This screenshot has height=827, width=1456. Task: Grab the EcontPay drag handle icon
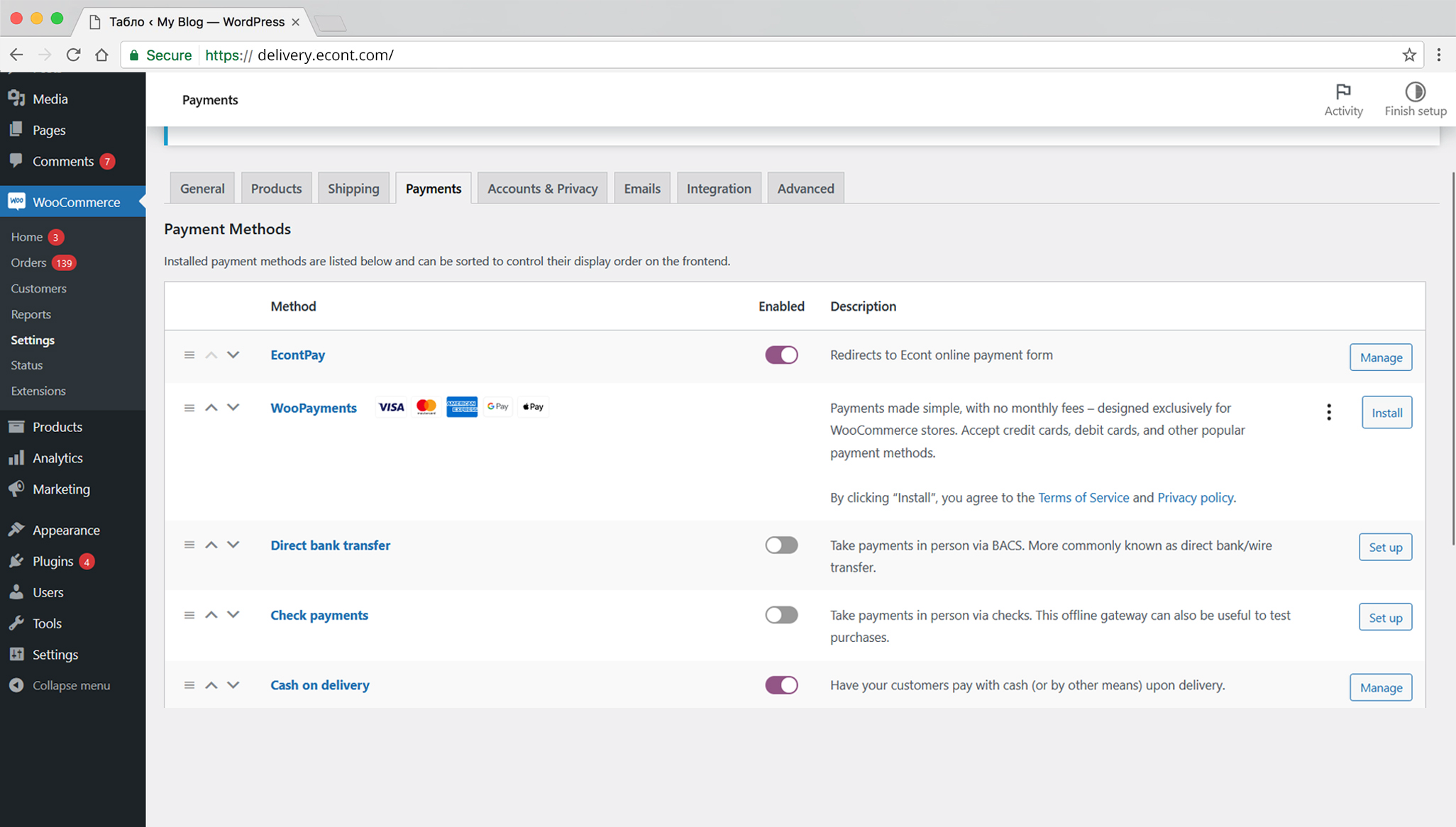coord(189,355)
